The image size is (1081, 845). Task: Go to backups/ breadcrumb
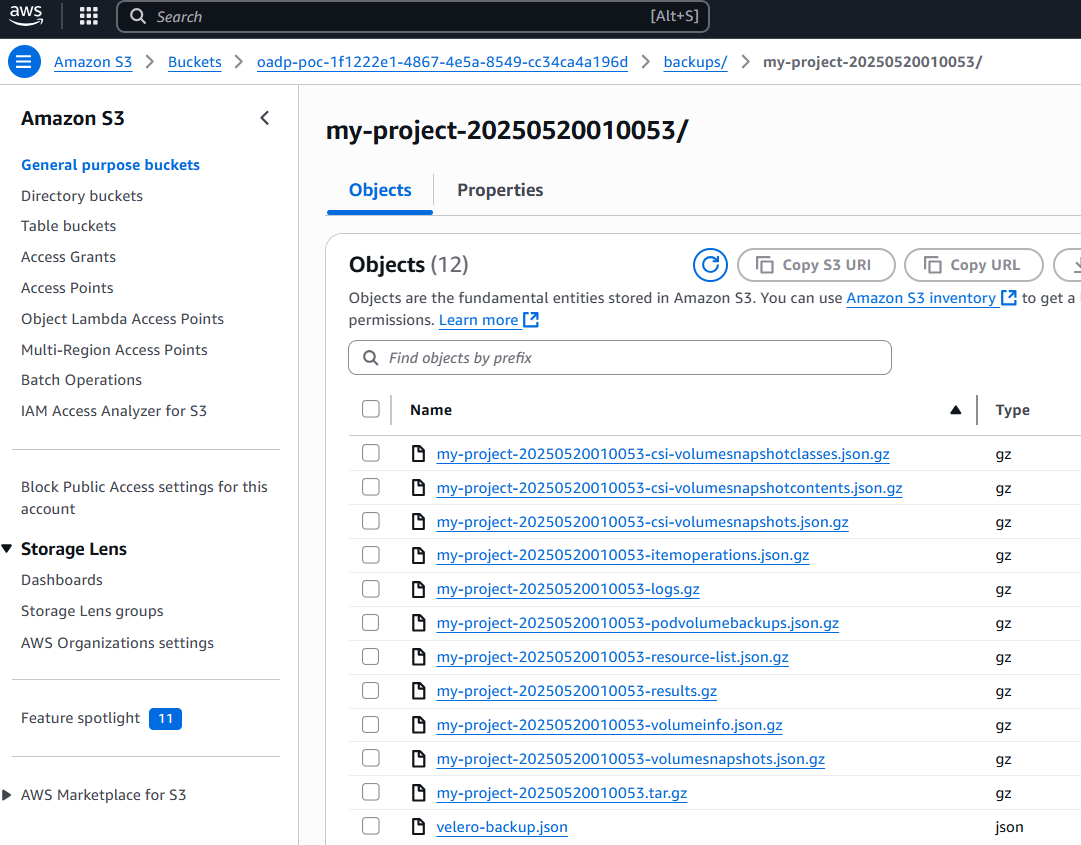click(695, 62)
